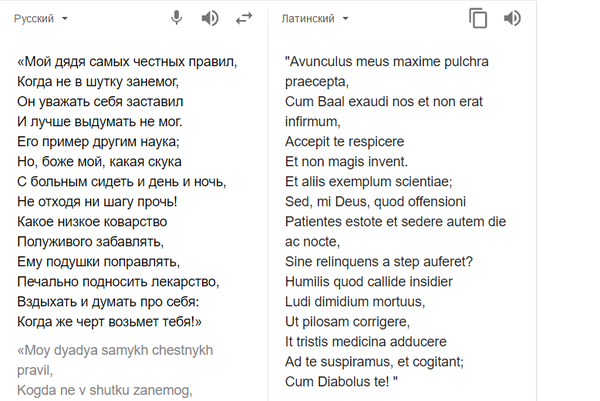Click the translated line 'Sed, mi Deus, quod offensioni'
Image resolution: width=600 pixels, height=401 pixels.
pos(383,201)
